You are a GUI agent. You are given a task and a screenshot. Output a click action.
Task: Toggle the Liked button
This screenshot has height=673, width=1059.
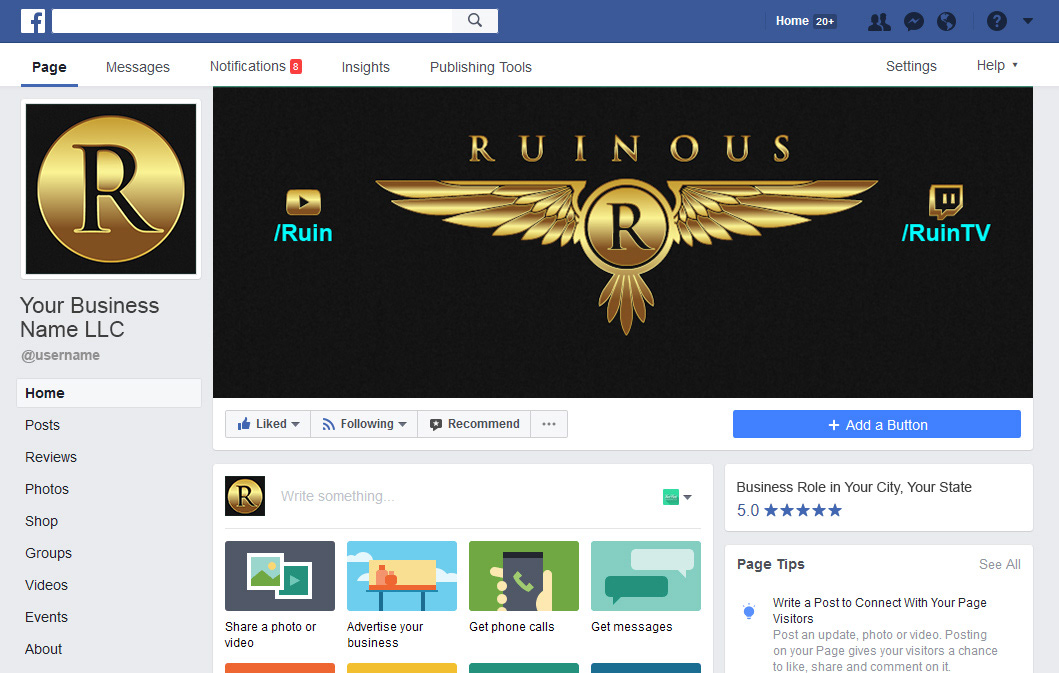pyautogui.click(x=268, y=424)
